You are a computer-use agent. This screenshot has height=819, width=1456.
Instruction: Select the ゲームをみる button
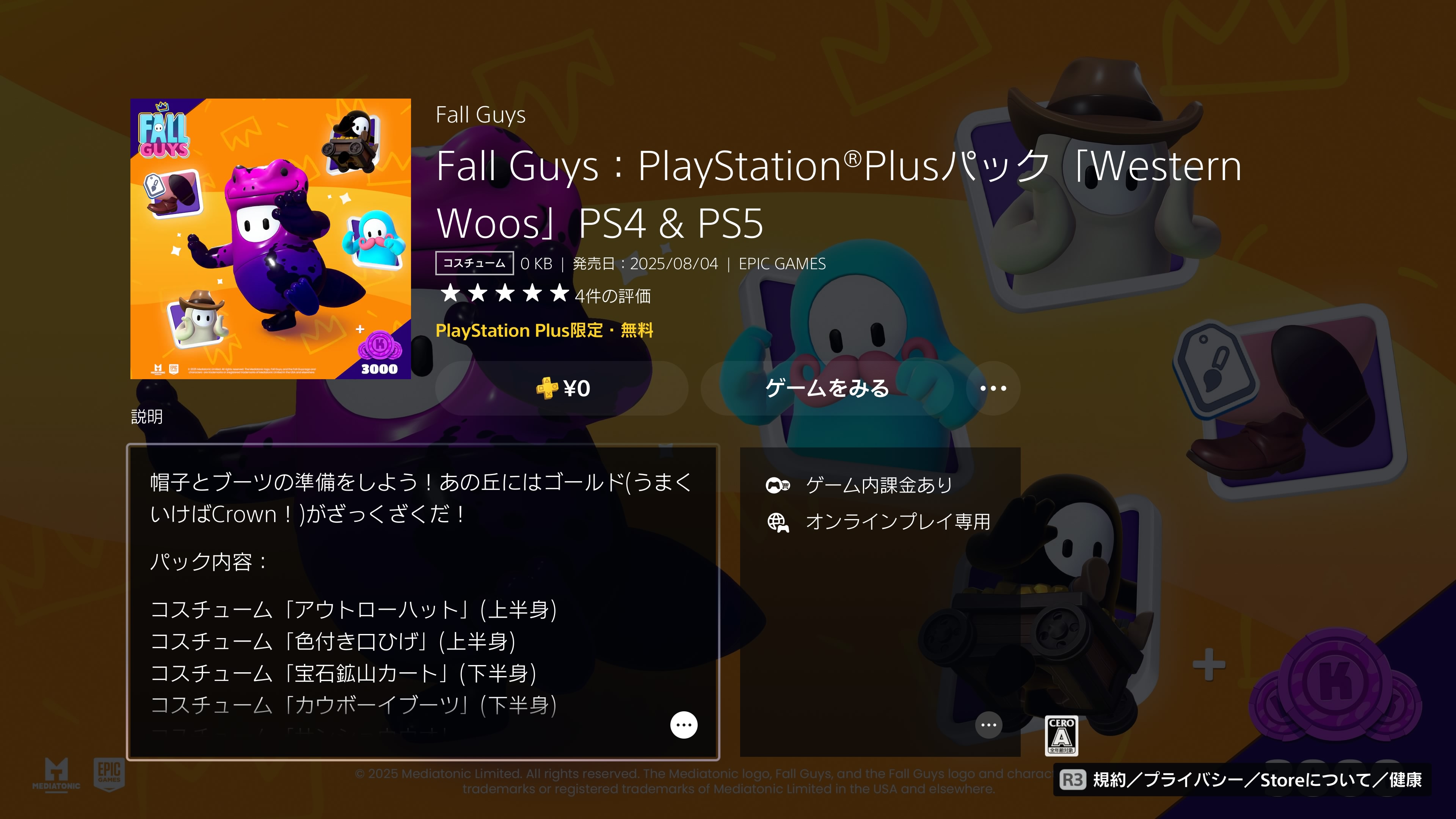[x=827, y=388]
